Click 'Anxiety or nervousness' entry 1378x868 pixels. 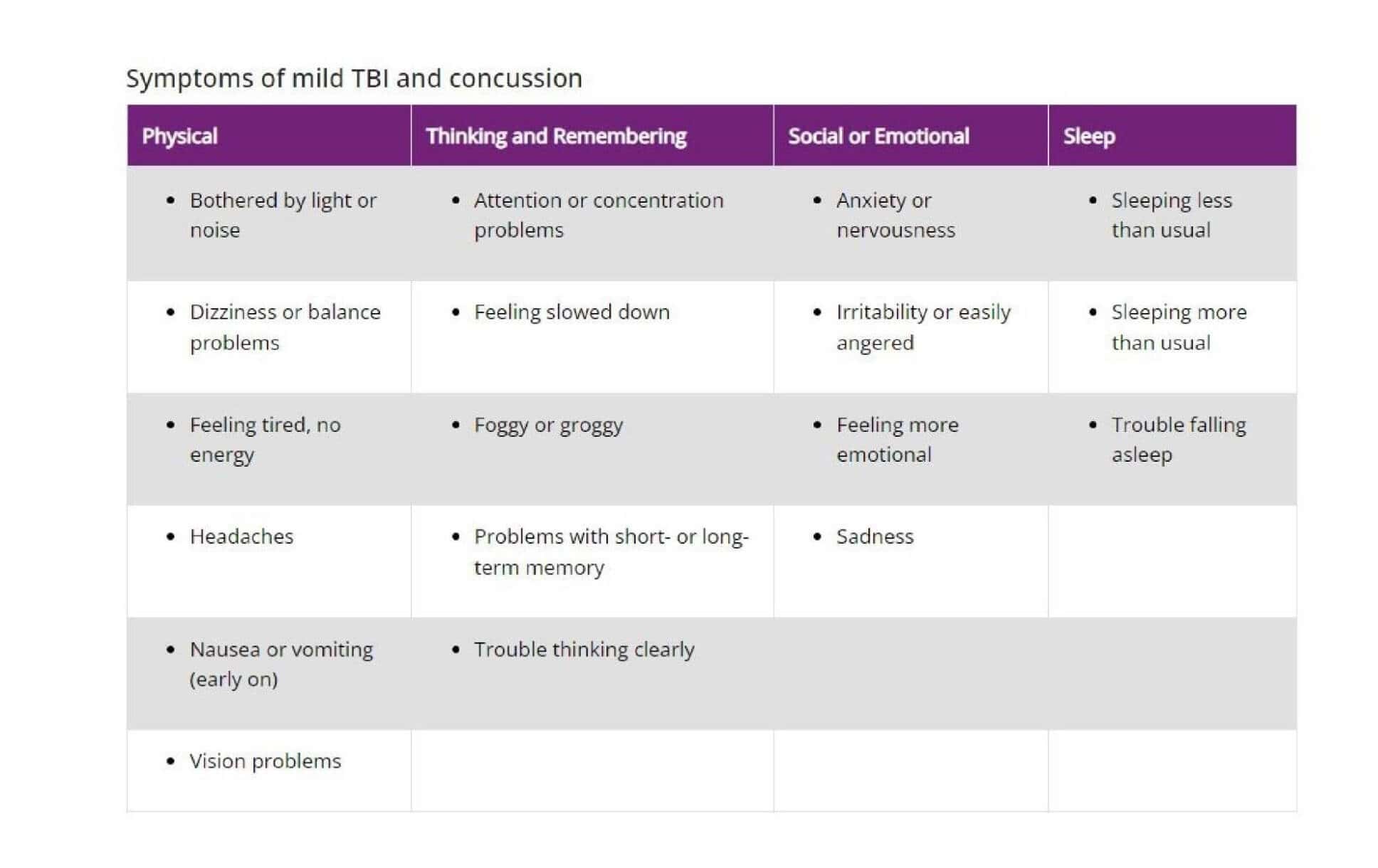895,215
